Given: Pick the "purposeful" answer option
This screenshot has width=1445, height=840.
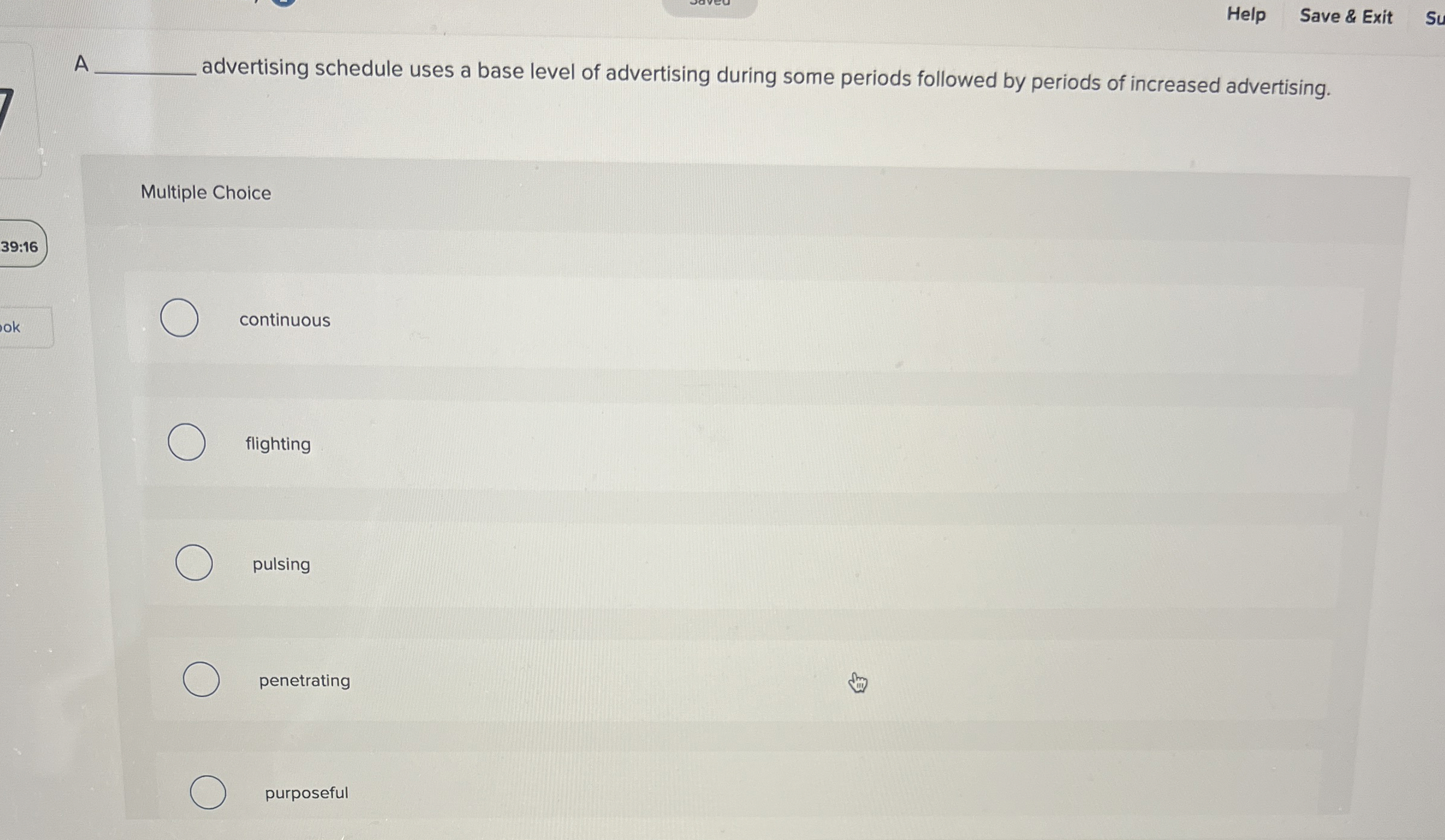Looking at the screenshot, I should [207, 792].
